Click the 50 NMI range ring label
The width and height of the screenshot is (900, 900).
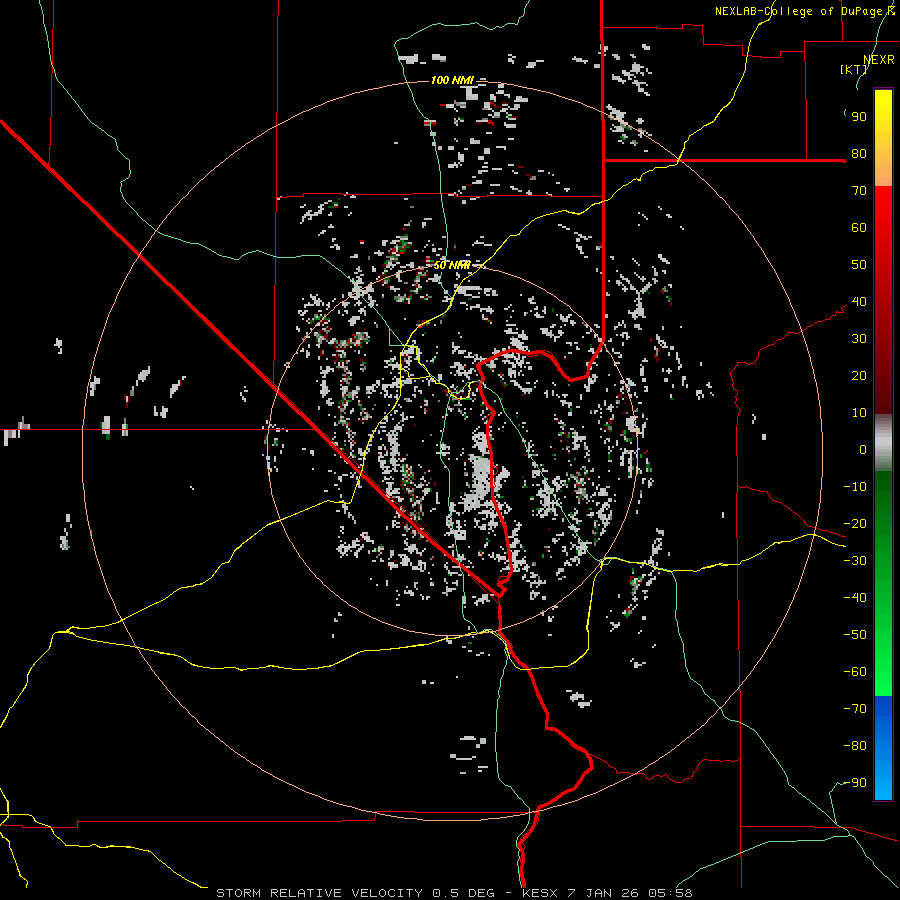(452, 265)
